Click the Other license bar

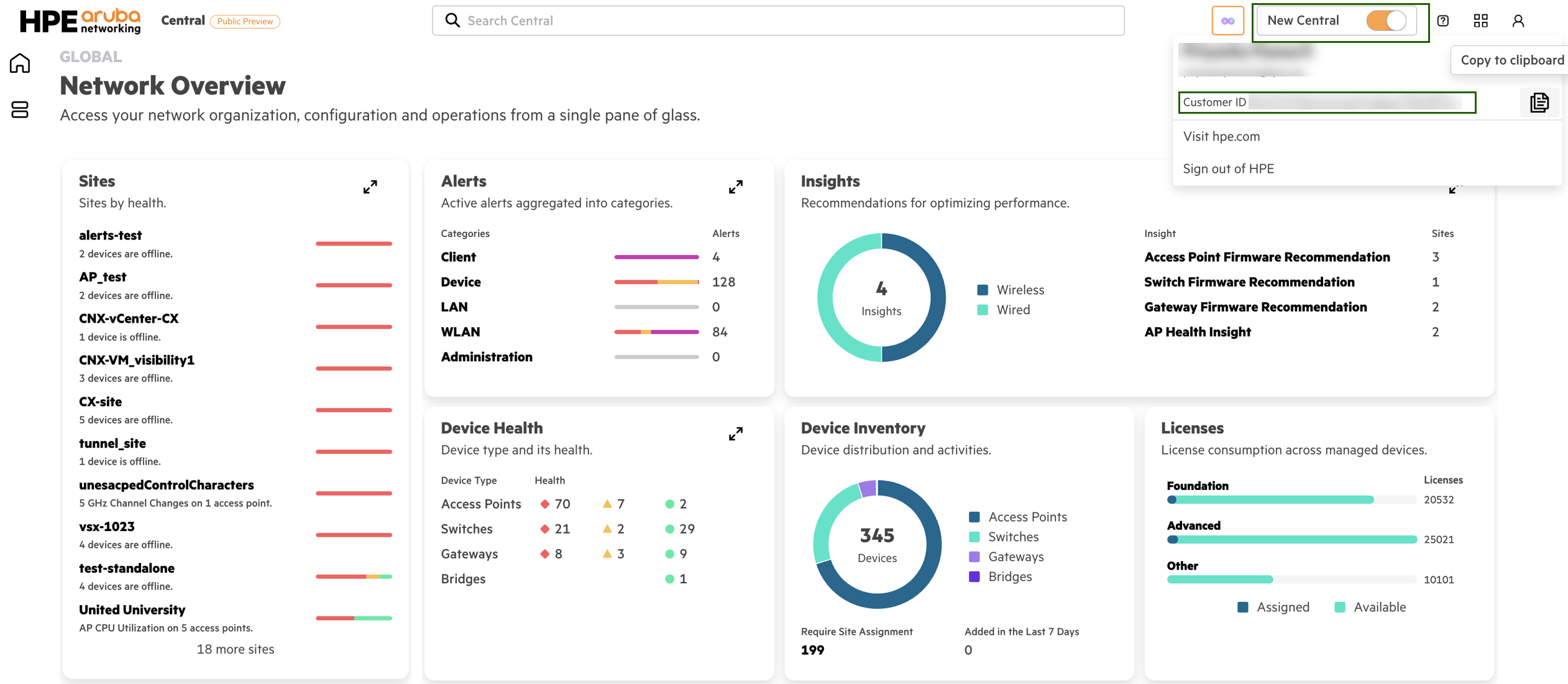(1291, 579)
